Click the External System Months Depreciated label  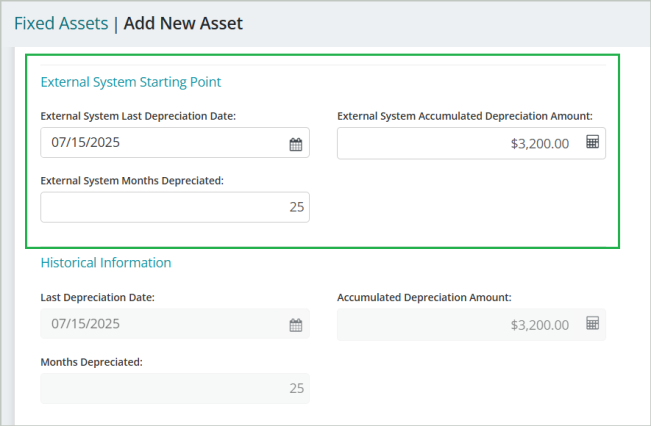point(132,181)
